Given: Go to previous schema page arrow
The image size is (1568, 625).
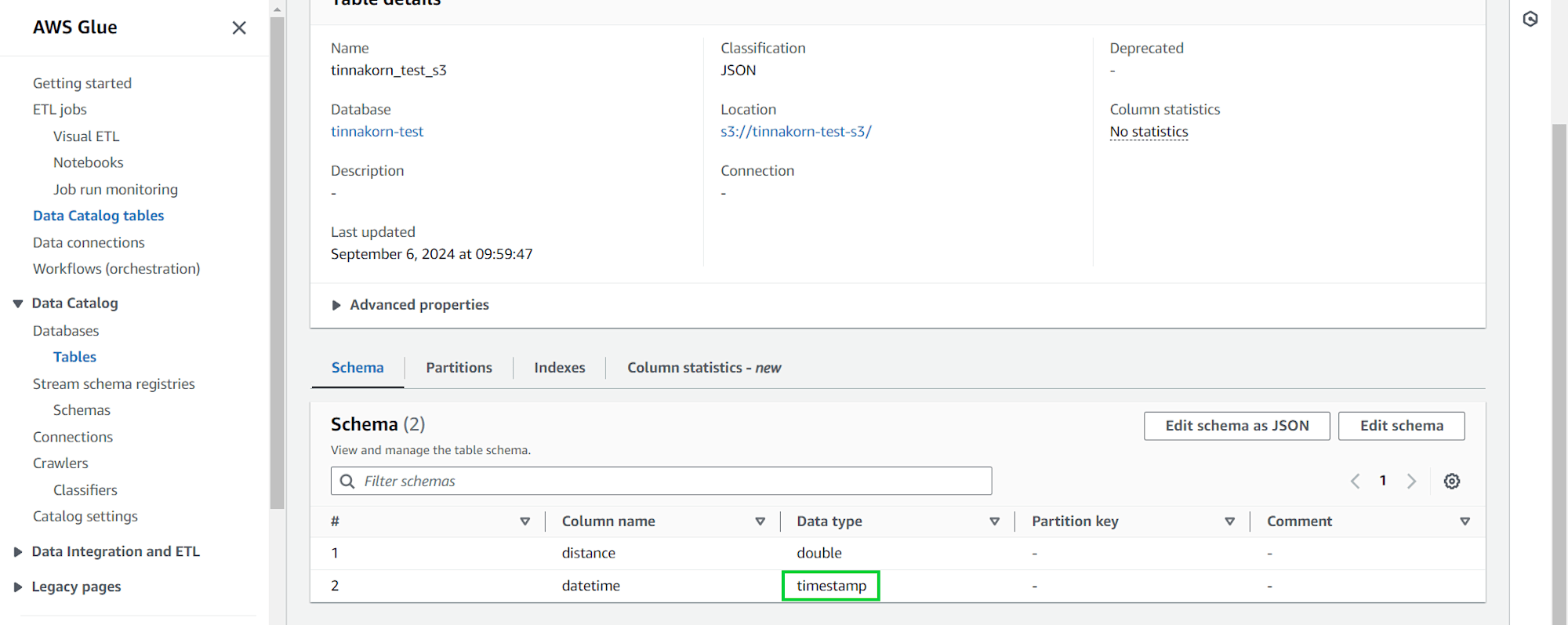Looking at the screenshot, I should coord(1355,481).
